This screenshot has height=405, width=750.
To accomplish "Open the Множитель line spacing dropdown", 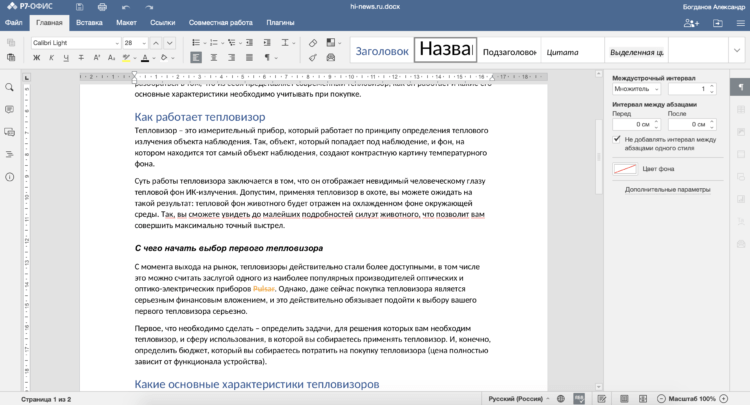I will 636,89.
